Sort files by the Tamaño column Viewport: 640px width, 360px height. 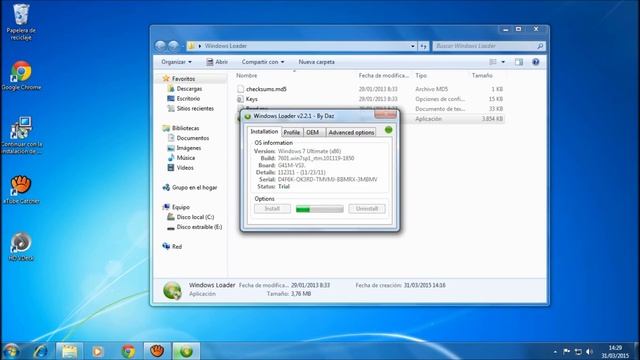(x=482, y=76)
